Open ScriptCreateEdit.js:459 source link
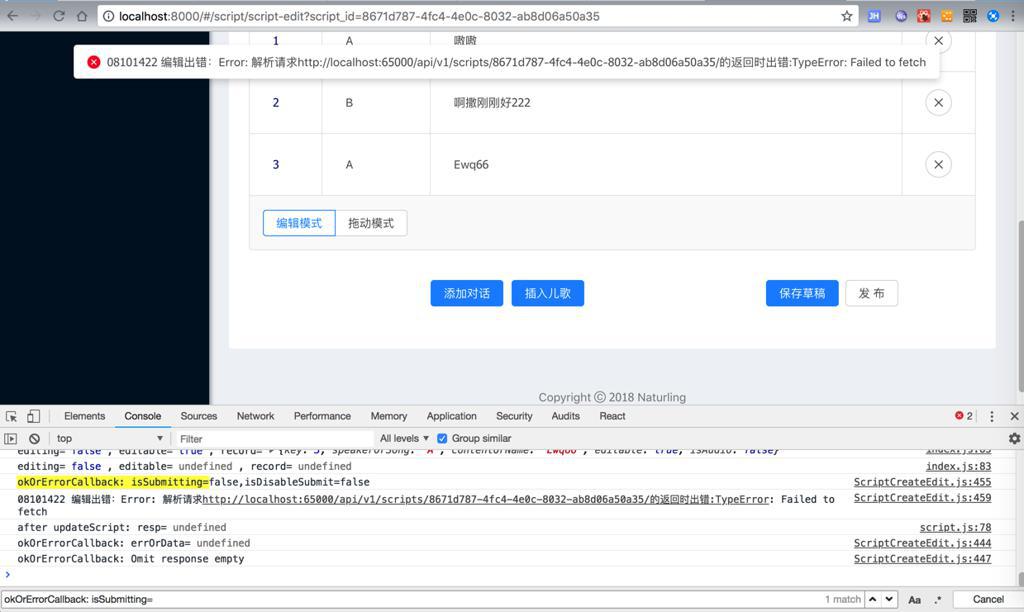The image size is (1024, 612). point(922,498)
